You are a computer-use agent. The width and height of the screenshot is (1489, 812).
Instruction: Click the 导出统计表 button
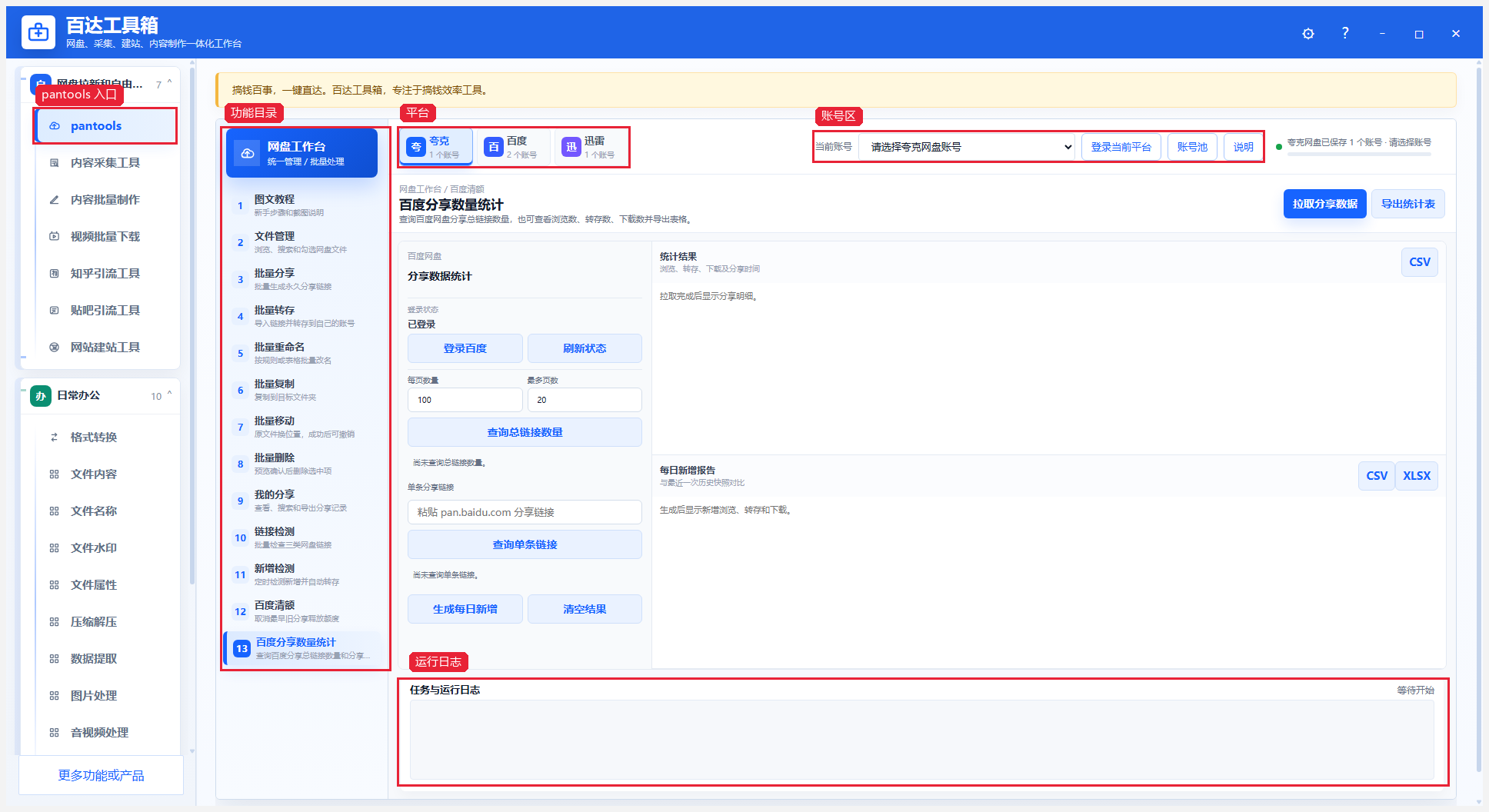[1407, 204]
